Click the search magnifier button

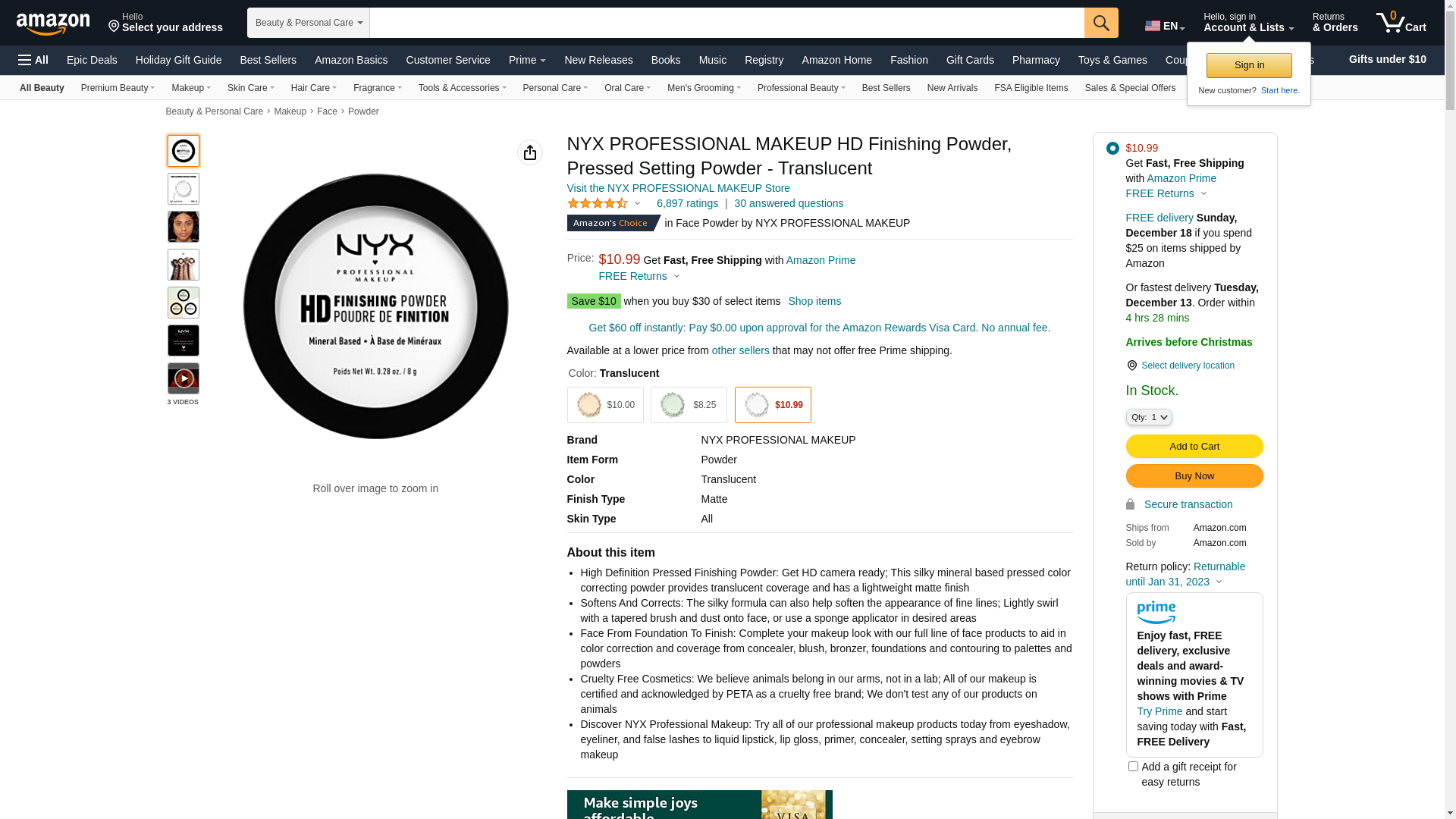point(1101,23)
